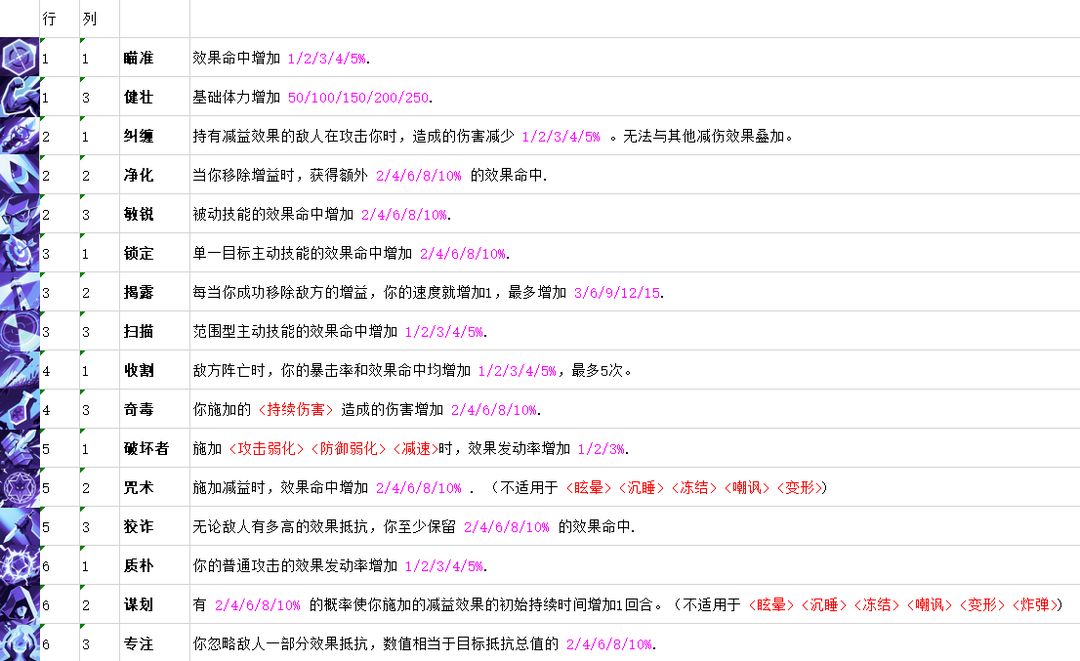
Task: Select the icon next to 破坏者
Action: coord(19,449)
